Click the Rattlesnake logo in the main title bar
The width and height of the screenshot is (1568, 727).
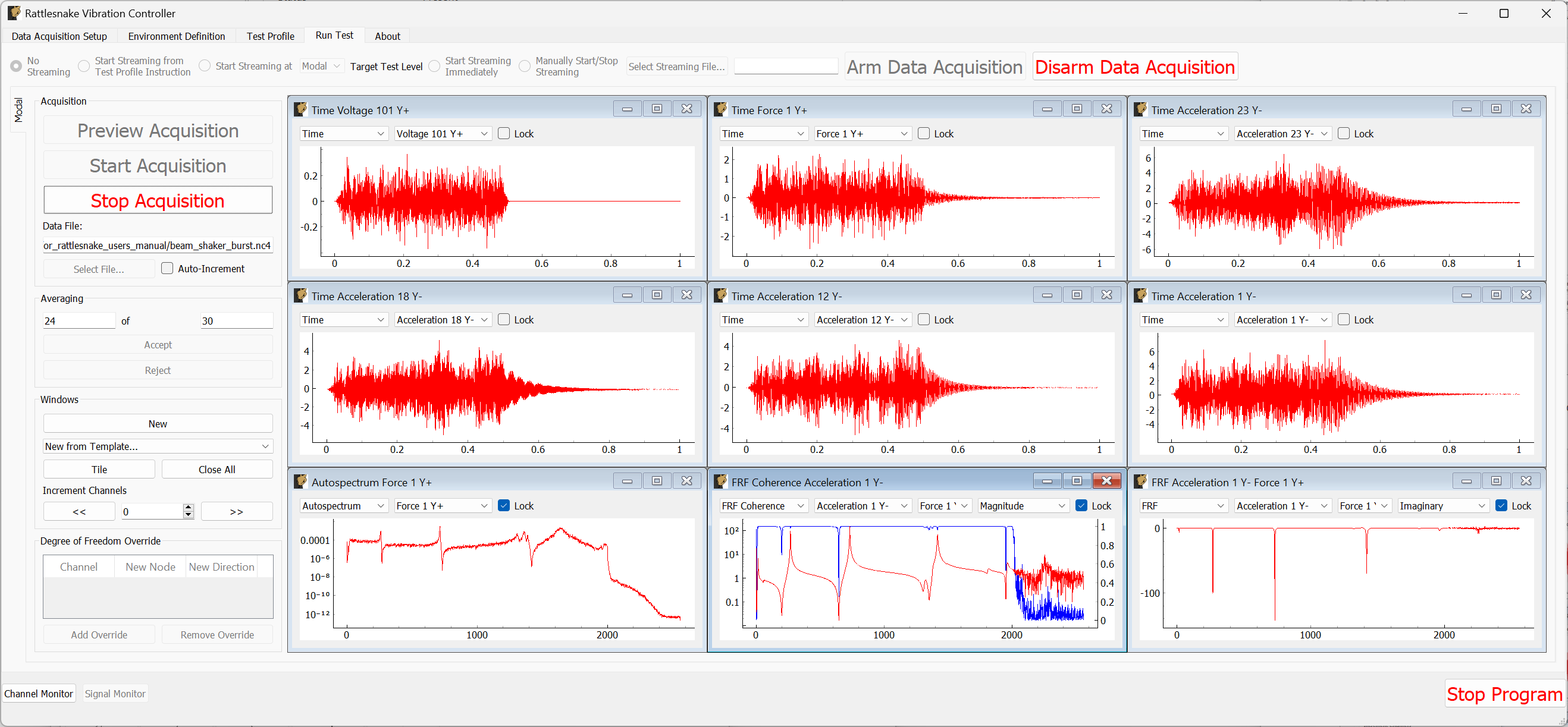14,12
